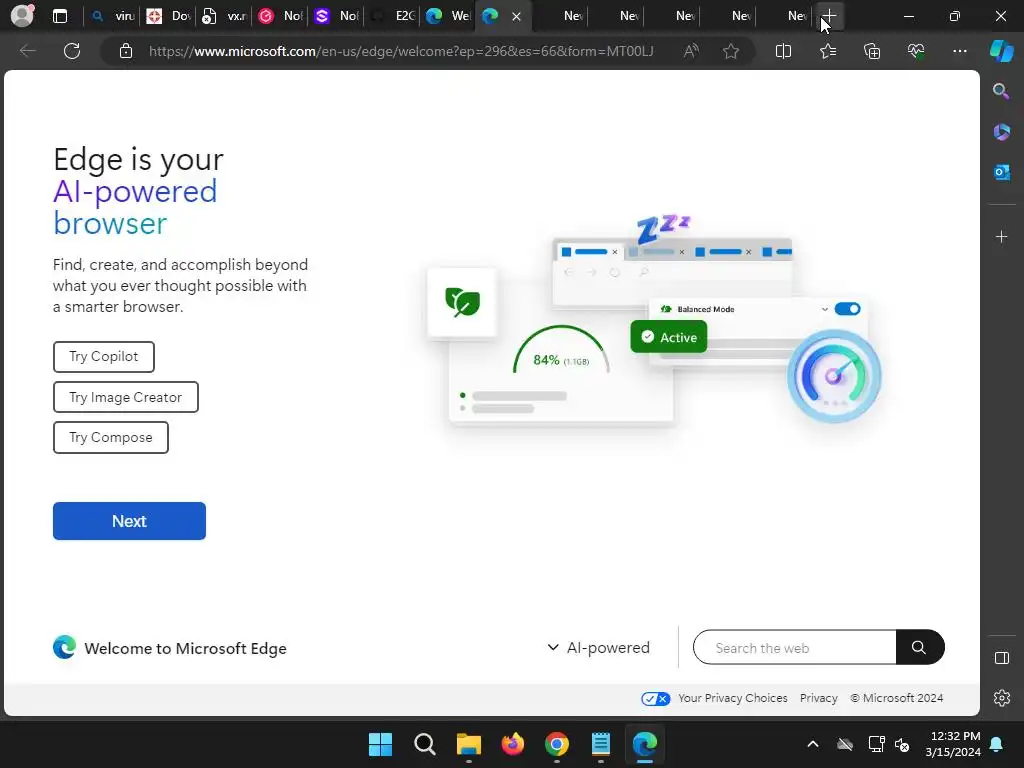Open Chrome from taskbar
Screen dimensions: 1024x768
[556, 744]
